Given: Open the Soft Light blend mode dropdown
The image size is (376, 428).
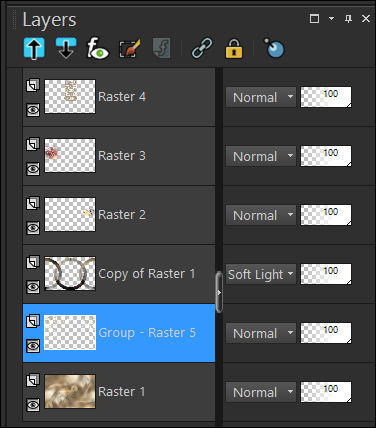Looking at the screenshot, I should tap(261, 274).
